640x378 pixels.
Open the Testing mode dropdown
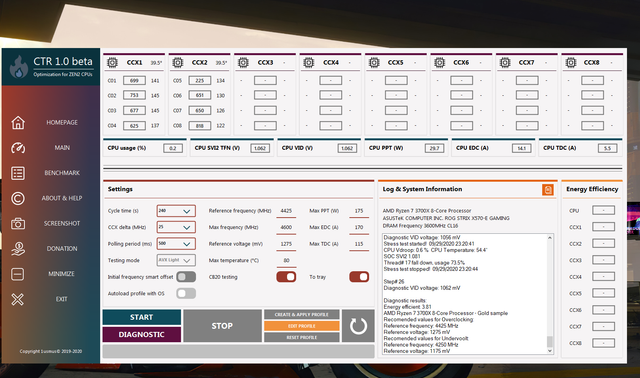(x=176, y=260)
